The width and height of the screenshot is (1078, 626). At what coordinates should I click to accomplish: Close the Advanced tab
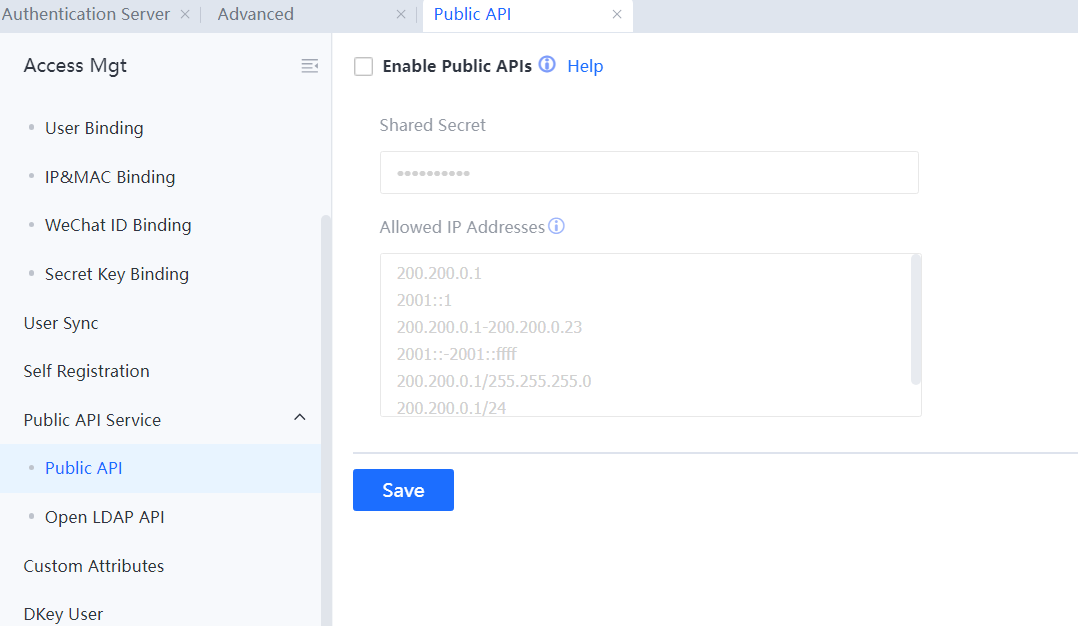click(401, 15)
